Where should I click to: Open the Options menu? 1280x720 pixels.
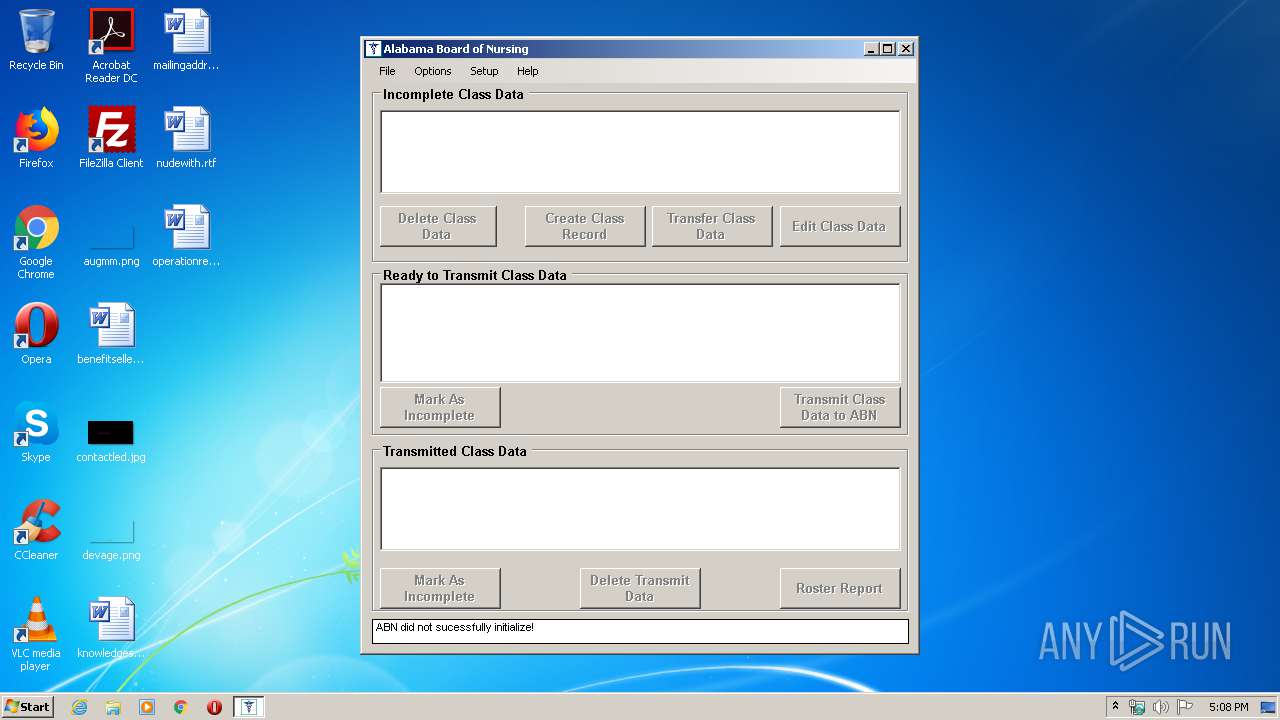point(433,71)
